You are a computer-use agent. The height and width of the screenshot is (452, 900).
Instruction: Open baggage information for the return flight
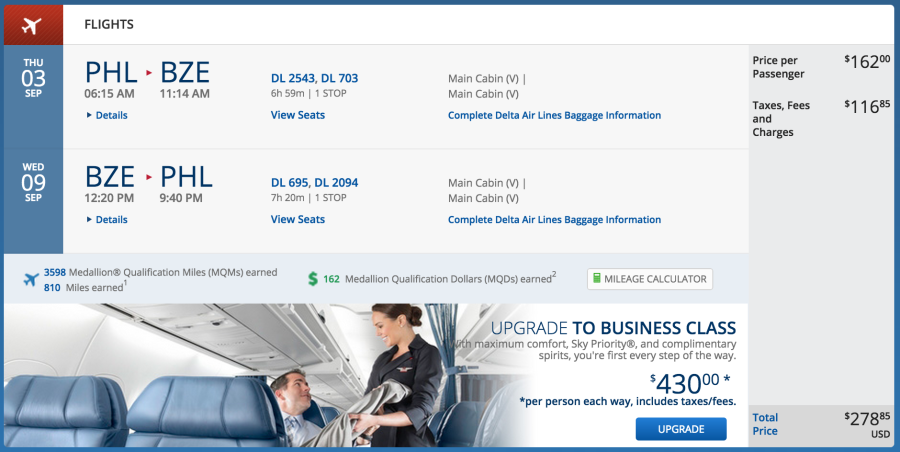(554, 220)
